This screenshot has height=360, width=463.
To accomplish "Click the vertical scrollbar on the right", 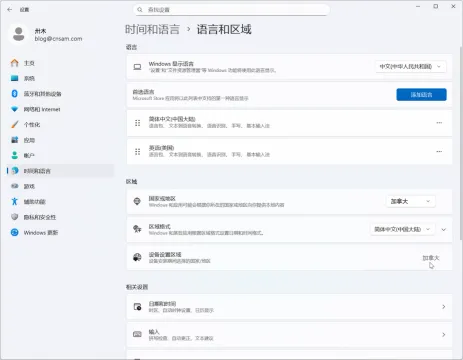I will pos(461,143).
